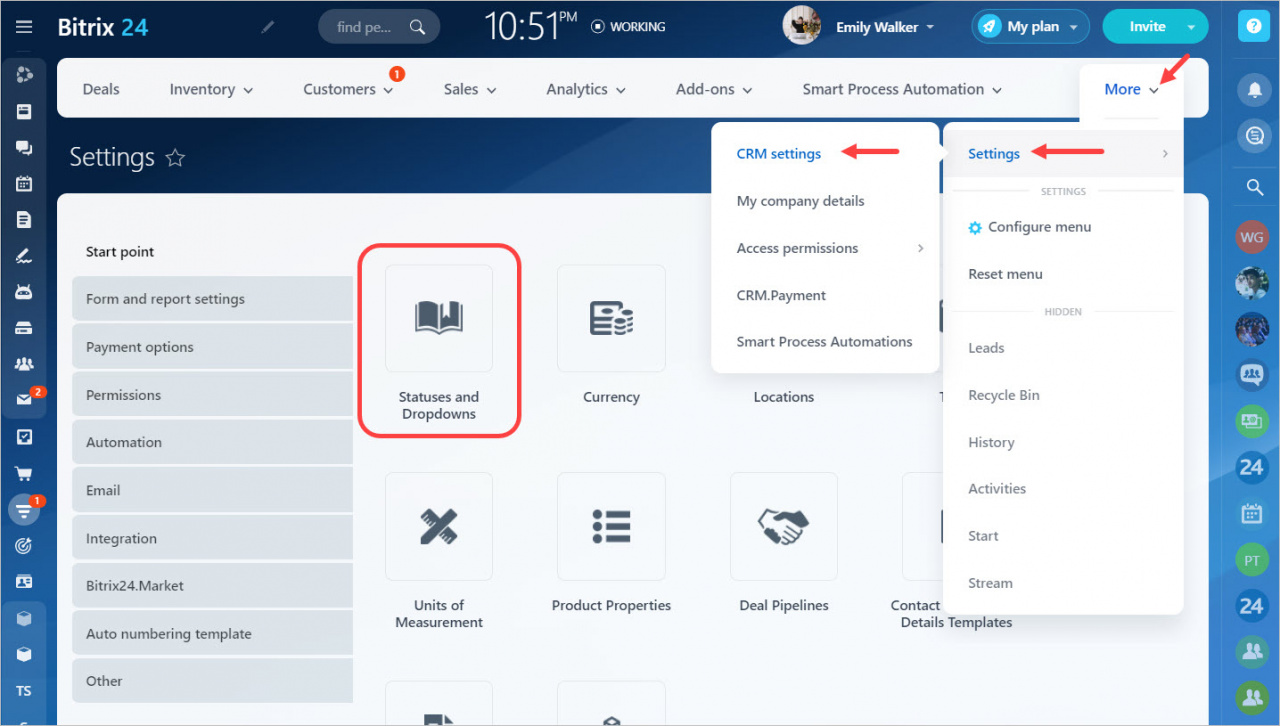Screen dimensions: 1280x726
Task: Select Smart Process Automations menu item
Action: (x=825, y=341)
